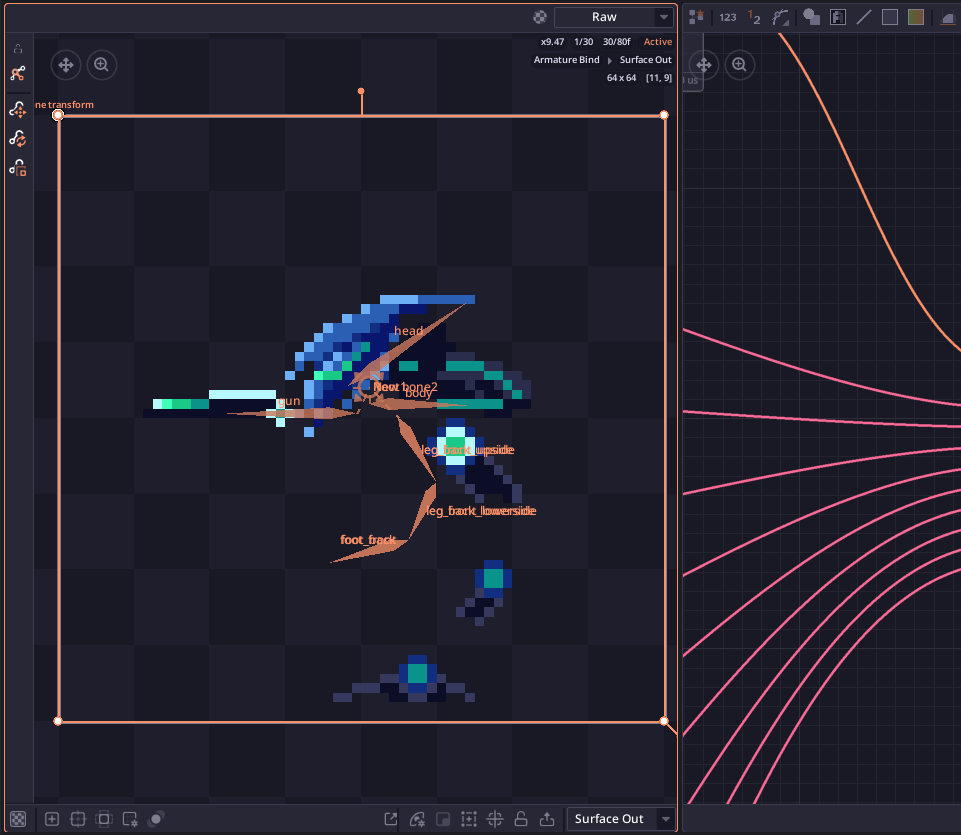
Task: Select the bone rotate tool in left toolbar
Action: [x=18, y=139]
